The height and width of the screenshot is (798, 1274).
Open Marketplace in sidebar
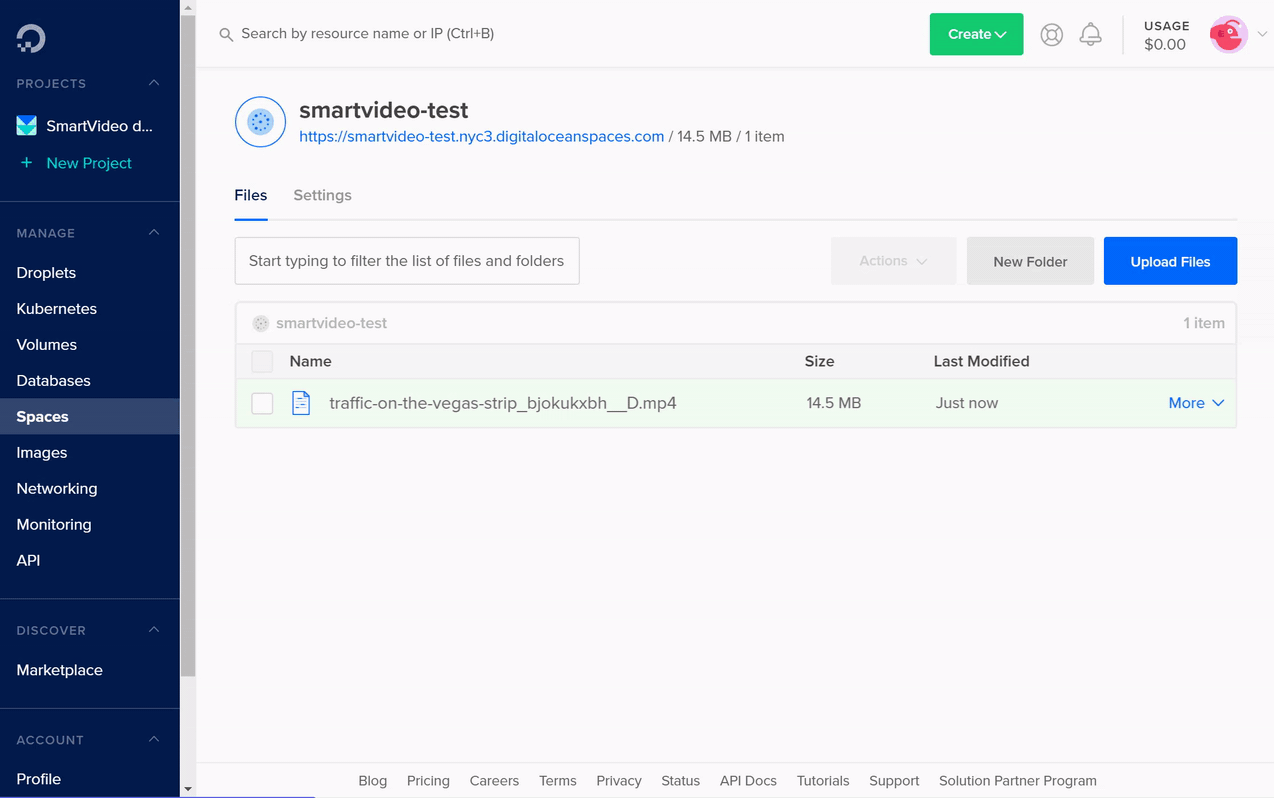point(60,670)
